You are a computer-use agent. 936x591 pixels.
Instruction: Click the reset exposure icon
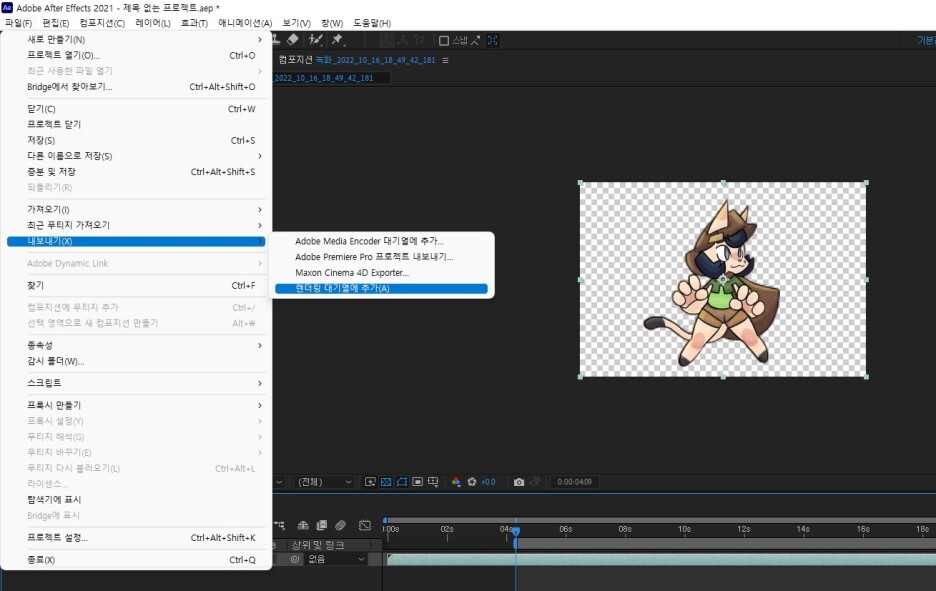[x=472, y=482]
